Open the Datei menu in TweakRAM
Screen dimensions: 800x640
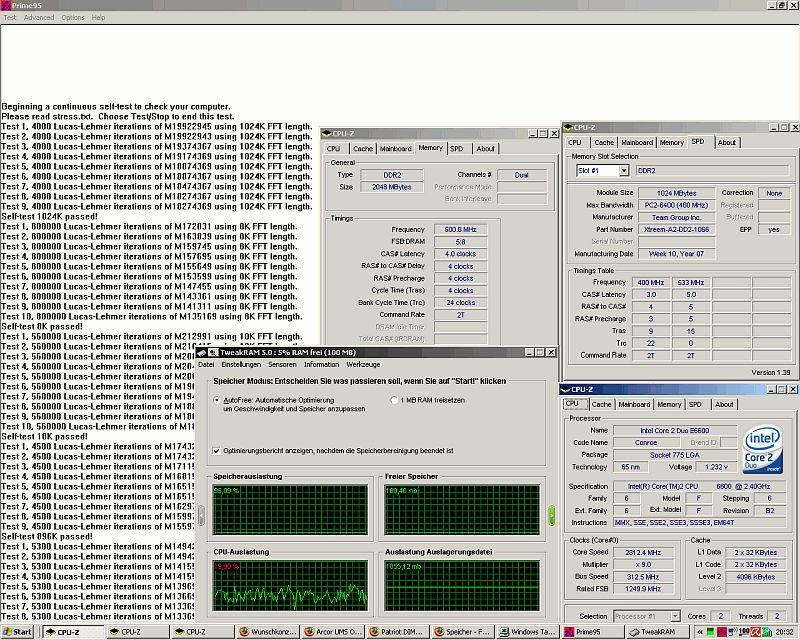[206, 364]
